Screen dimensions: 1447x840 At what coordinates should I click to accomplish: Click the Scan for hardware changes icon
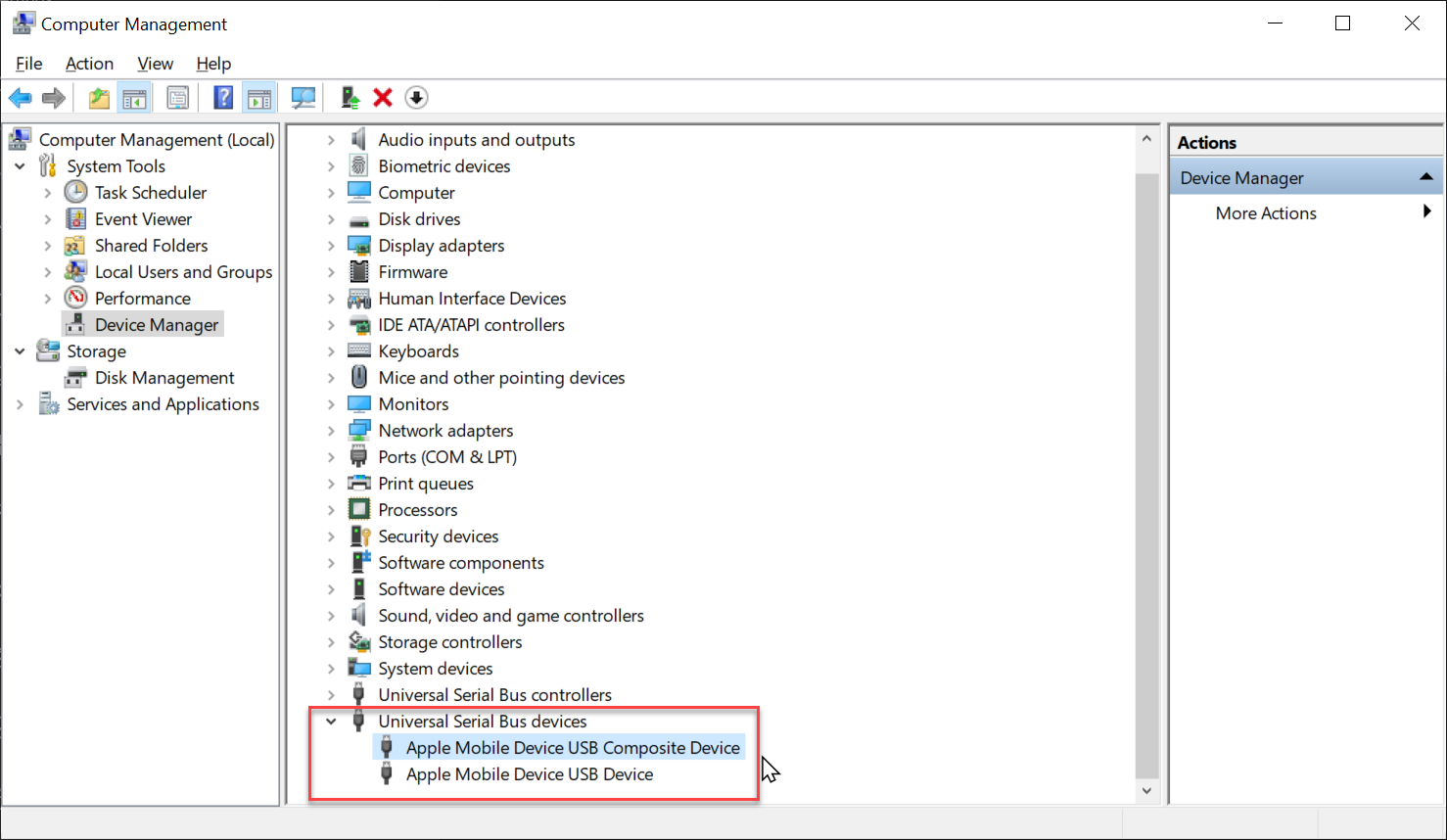click(x=303, y=98)
